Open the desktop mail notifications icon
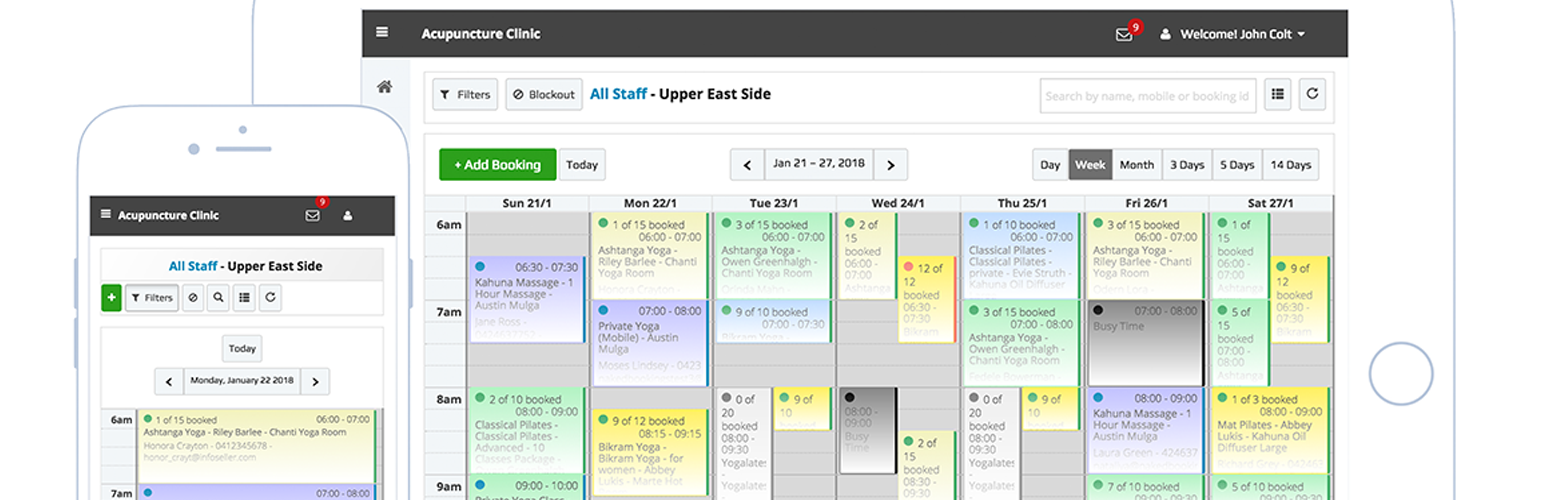This screenshot has width=1544, height=500. pyautogui.click(x=1124, y=34)
